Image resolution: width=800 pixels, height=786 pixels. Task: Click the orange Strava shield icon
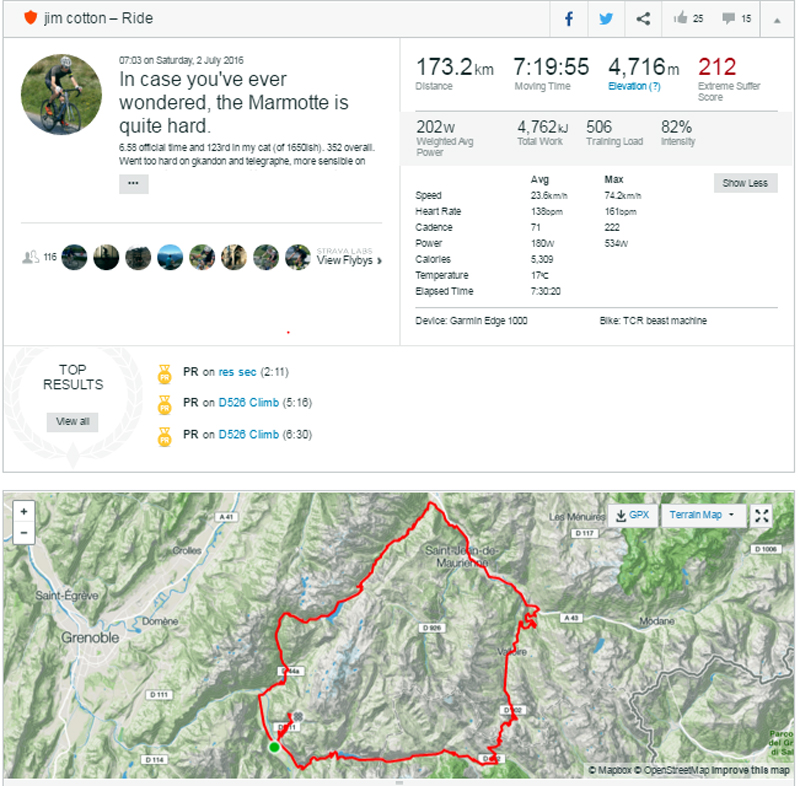click(x=30, y=19)
